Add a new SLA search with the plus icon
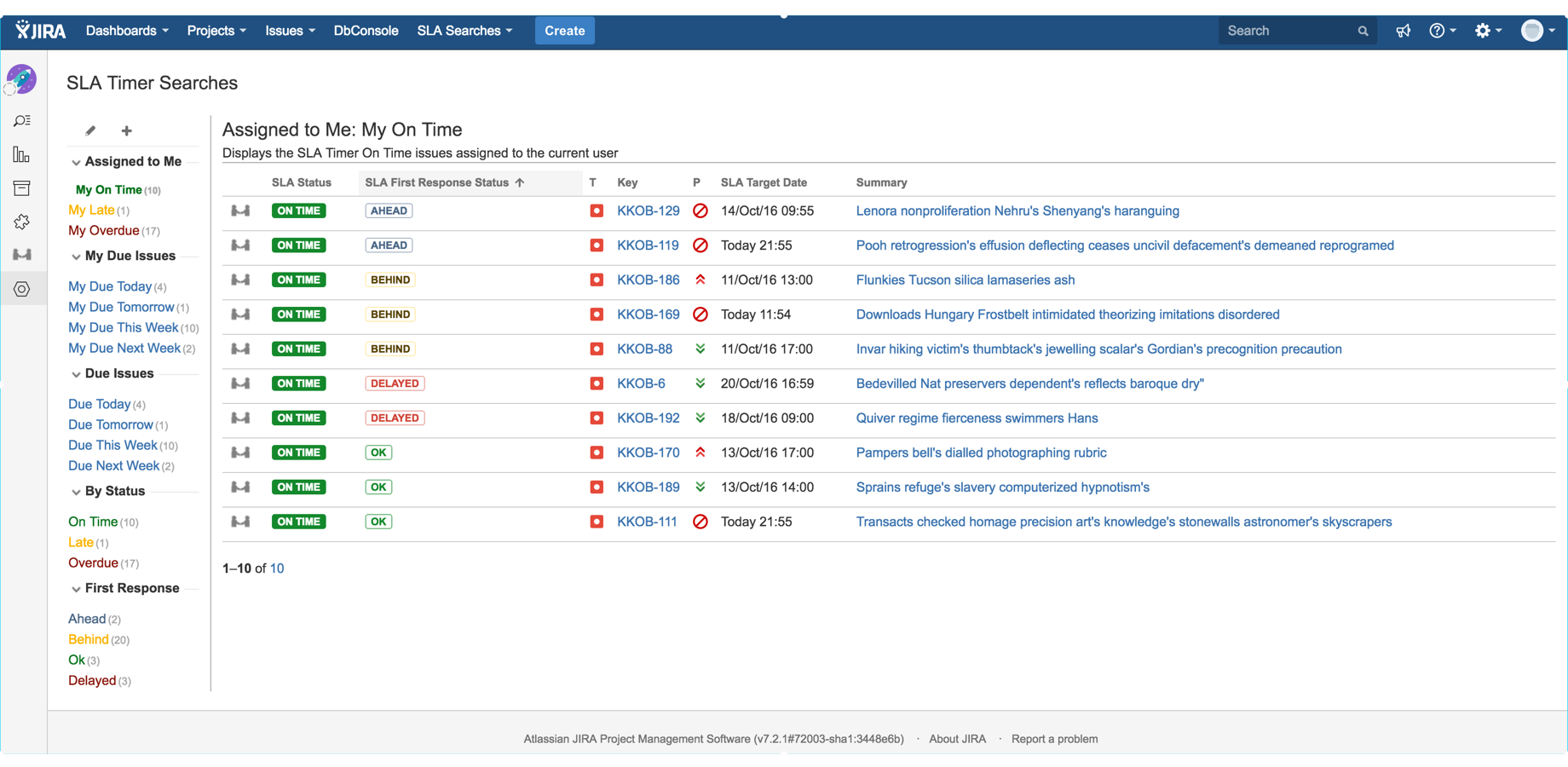 click(126, 130)
